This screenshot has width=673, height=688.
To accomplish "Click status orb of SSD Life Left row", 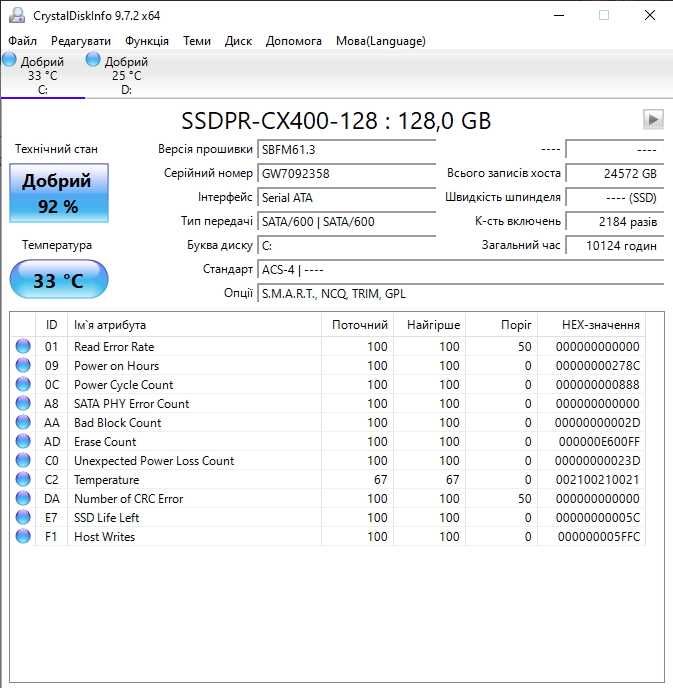I will click(x=23, y=517).
